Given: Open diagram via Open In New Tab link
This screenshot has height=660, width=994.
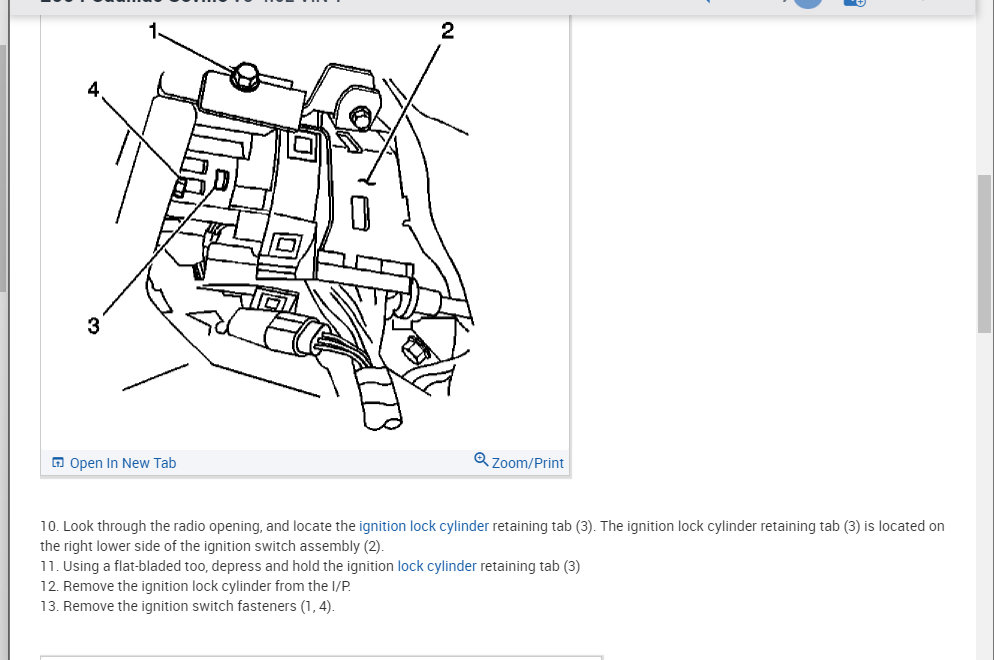Looking at the screenshot, I should [122, 463].
